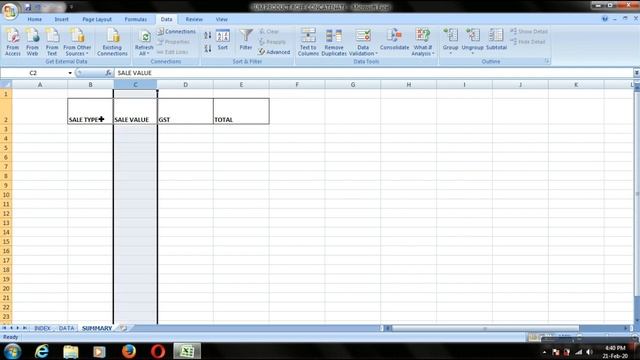Click the From Access import icon

click(x=13, y=42)
